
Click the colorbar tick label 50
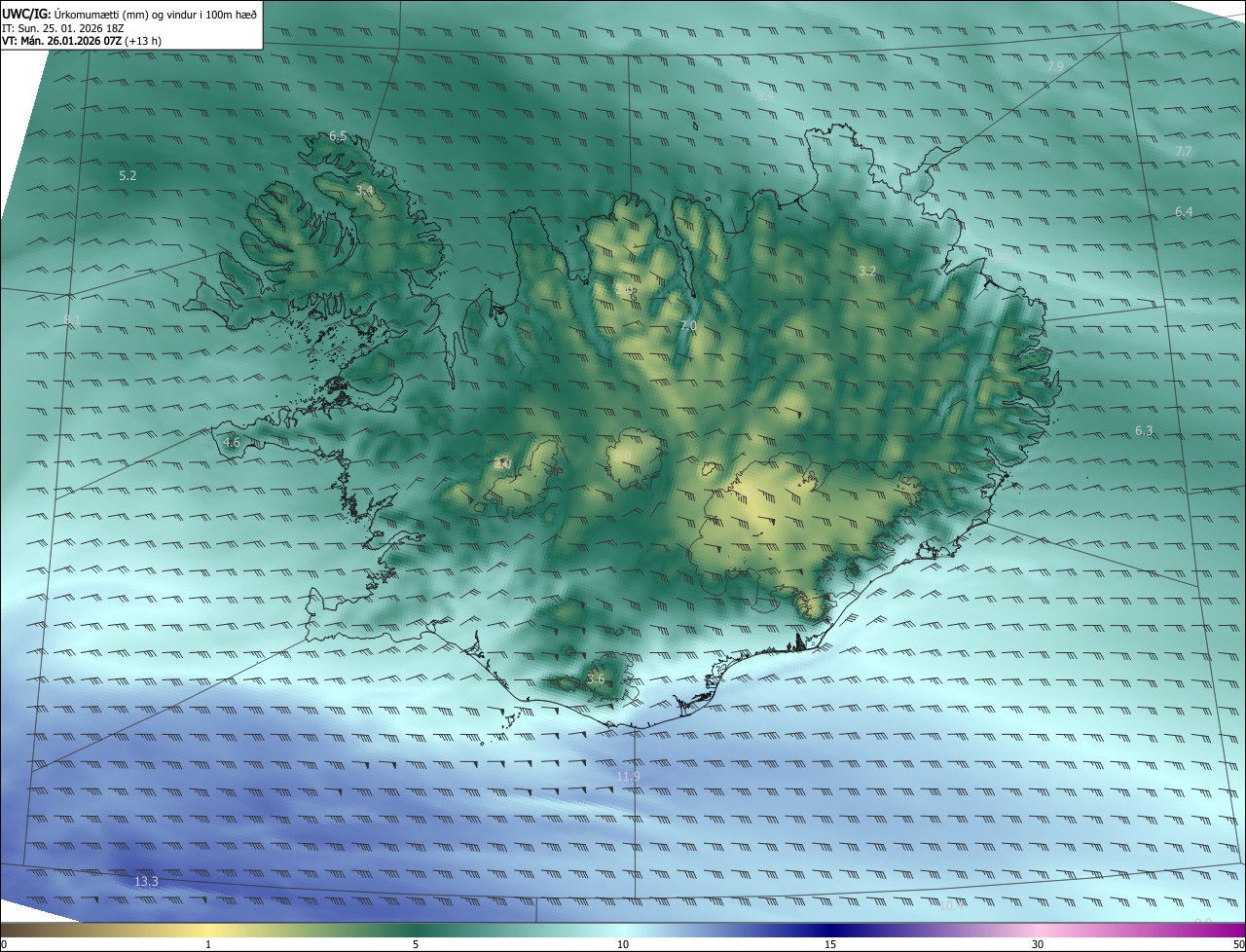(1237, 944)
